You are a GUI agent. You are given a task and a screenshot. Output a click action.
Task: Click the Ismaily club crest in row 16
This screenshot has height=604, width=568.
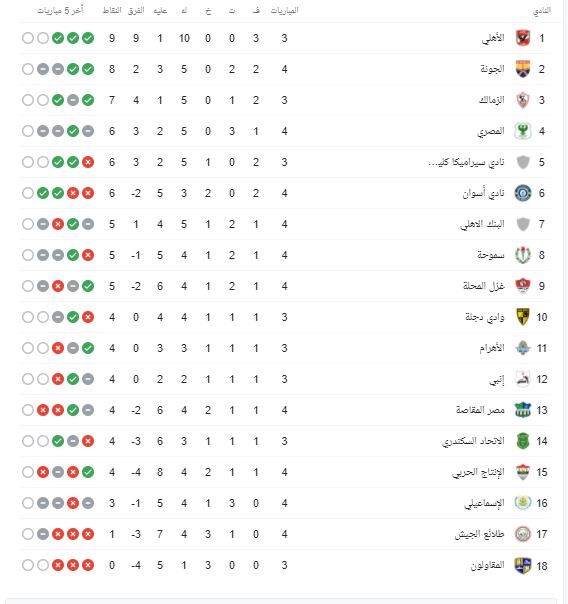click(523, 503)
